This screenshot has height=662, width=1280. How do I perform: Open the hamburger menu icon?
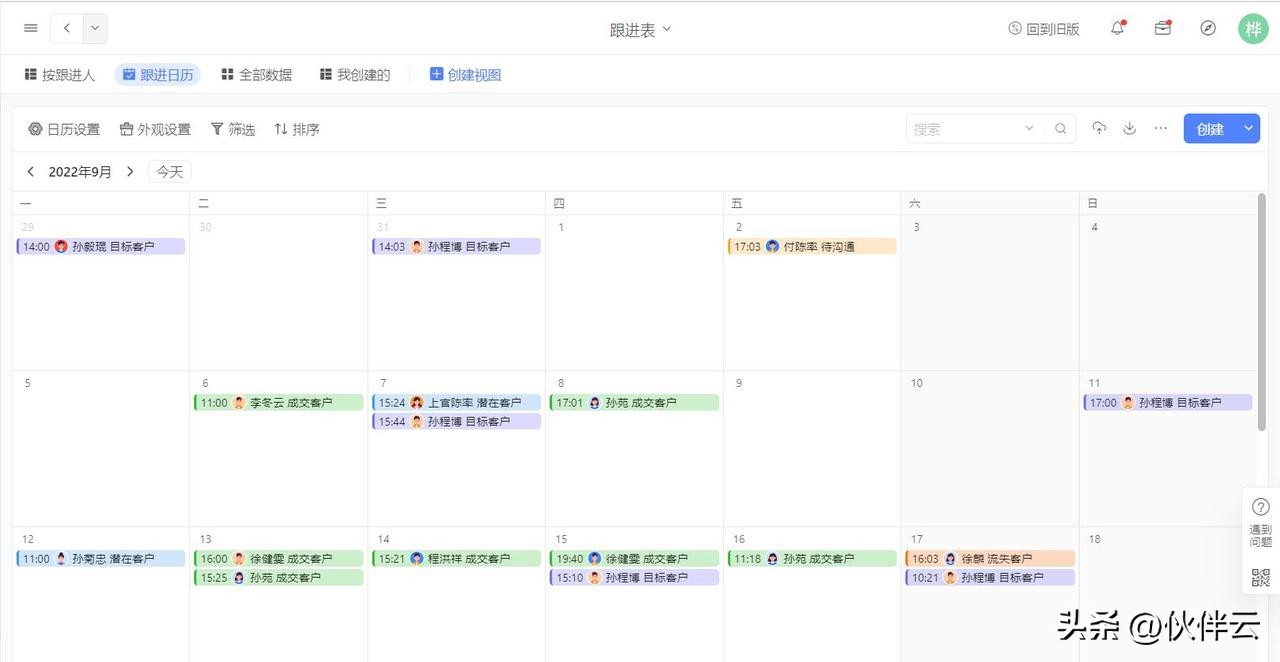click(30, 28)
